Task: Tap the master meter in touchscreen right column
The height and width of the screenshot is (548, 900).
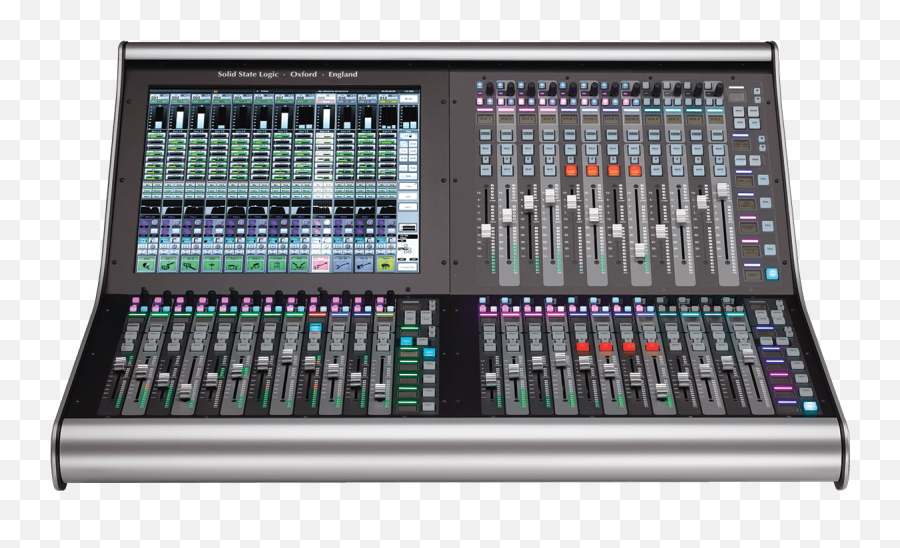Action: [x=410, y=117]
